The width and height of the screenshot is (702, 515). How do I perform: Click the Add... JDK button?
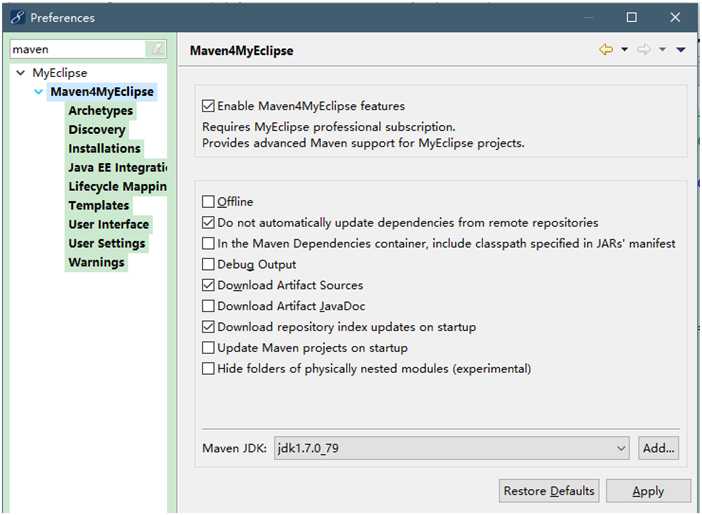[659, 448]
